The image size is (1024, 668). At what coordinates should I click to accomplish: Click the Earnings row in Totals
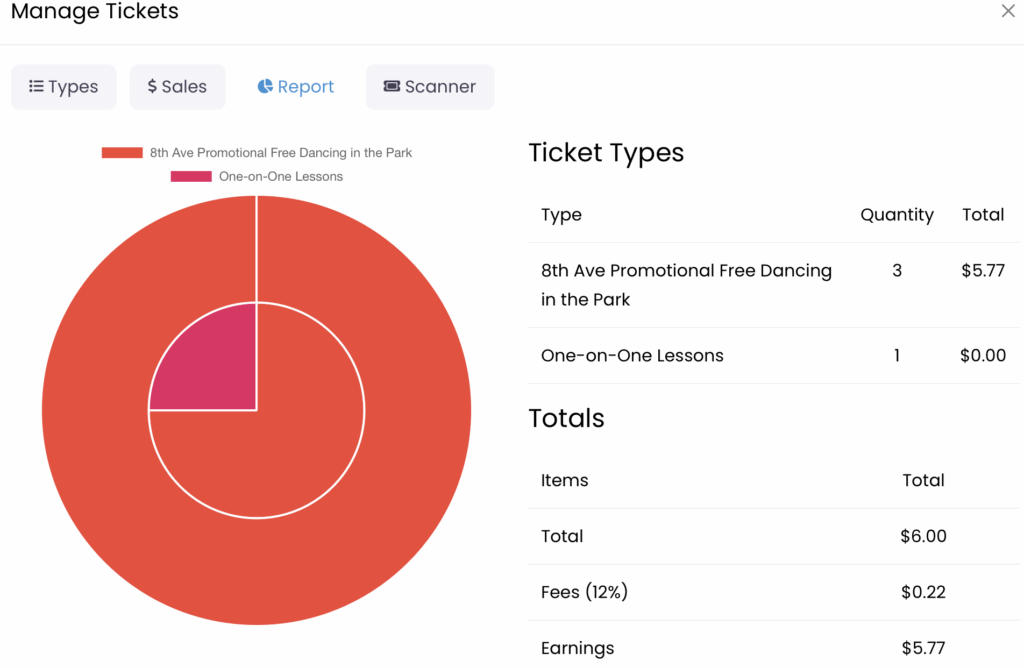(x=577, y=648)
